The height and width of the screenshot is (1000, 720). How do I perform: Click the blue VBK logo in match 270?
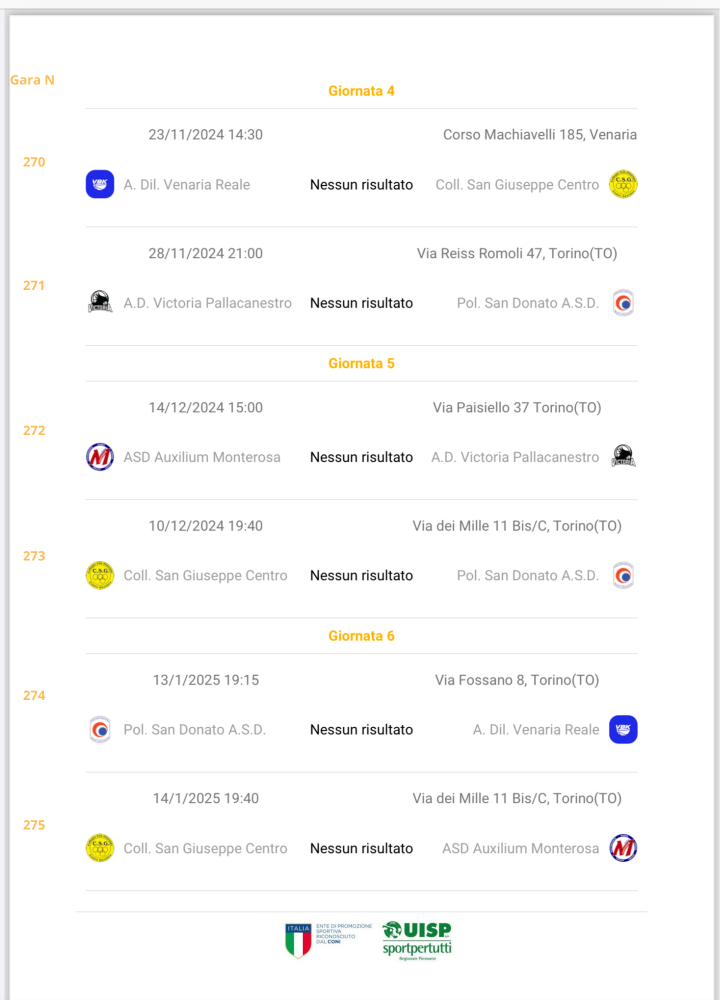[x=100, y=184]
